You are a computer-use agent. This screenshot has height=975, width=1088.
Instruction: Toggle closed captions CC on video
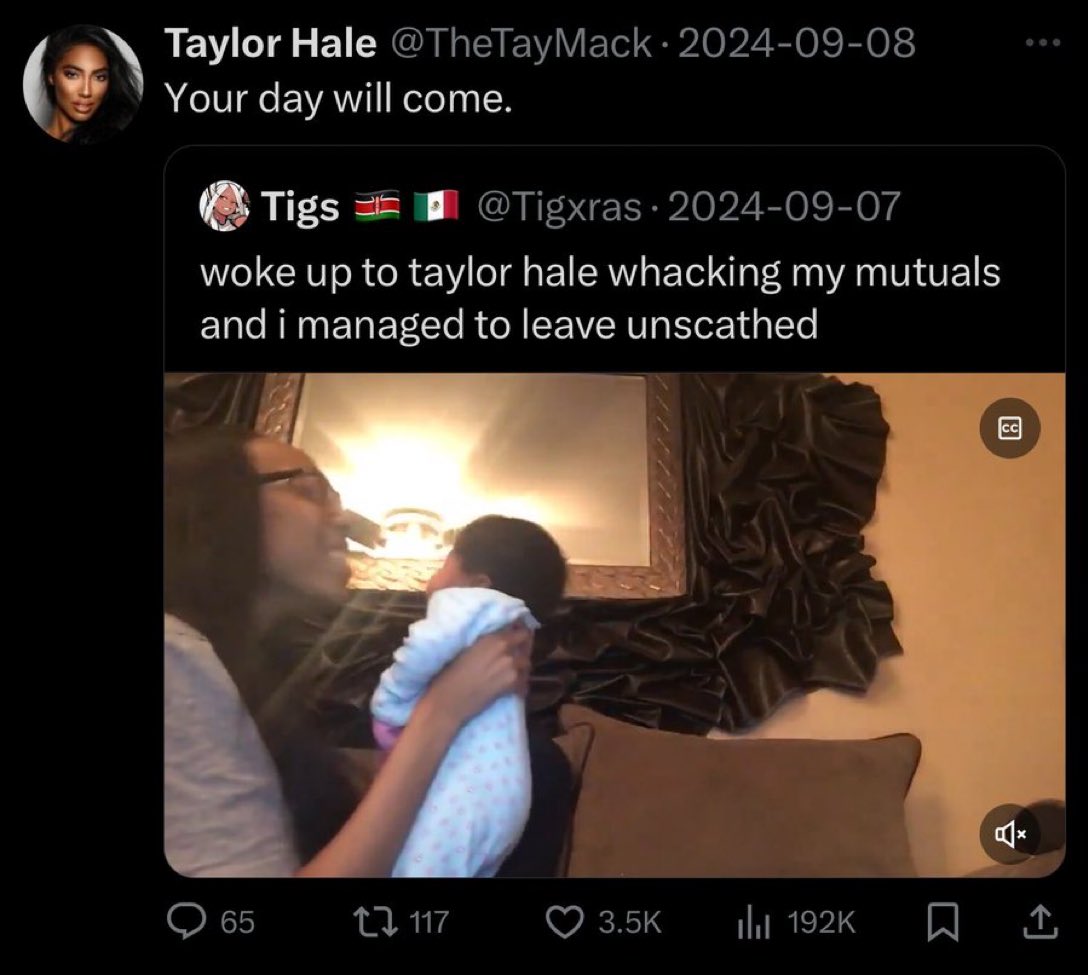point(1010,428)
